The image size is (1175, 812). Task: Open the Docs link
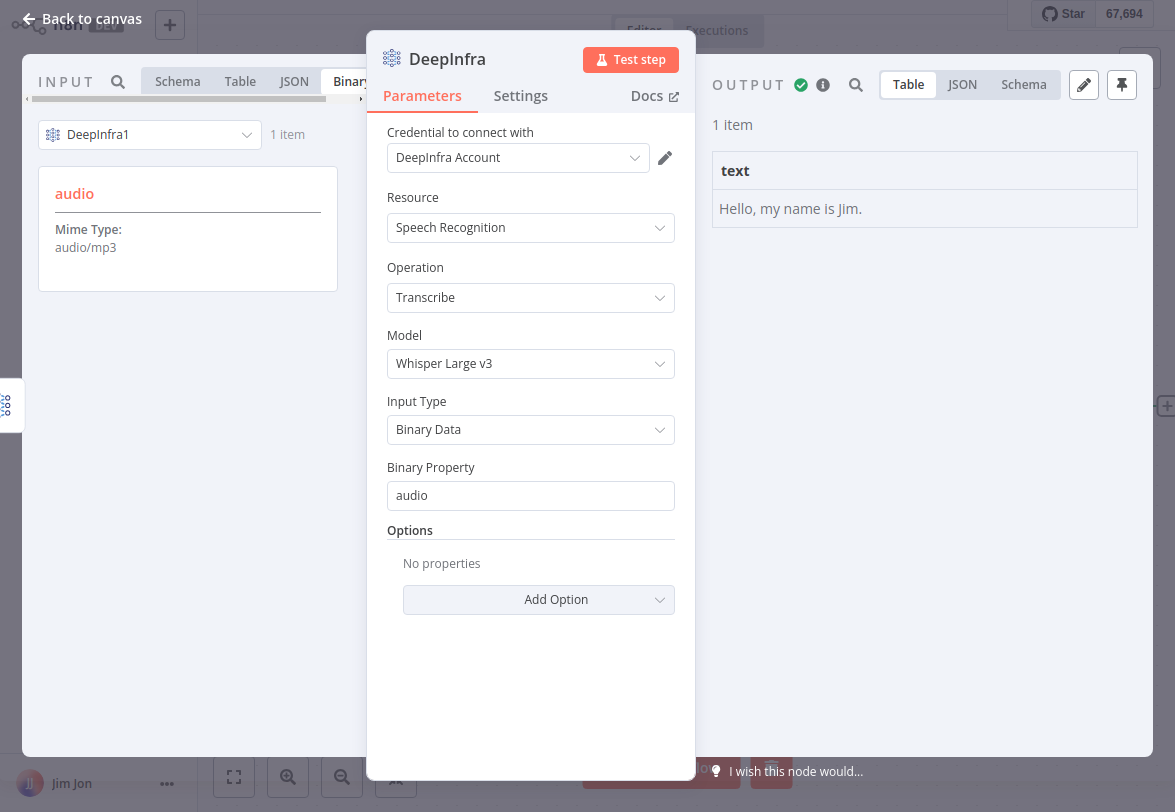654,96
